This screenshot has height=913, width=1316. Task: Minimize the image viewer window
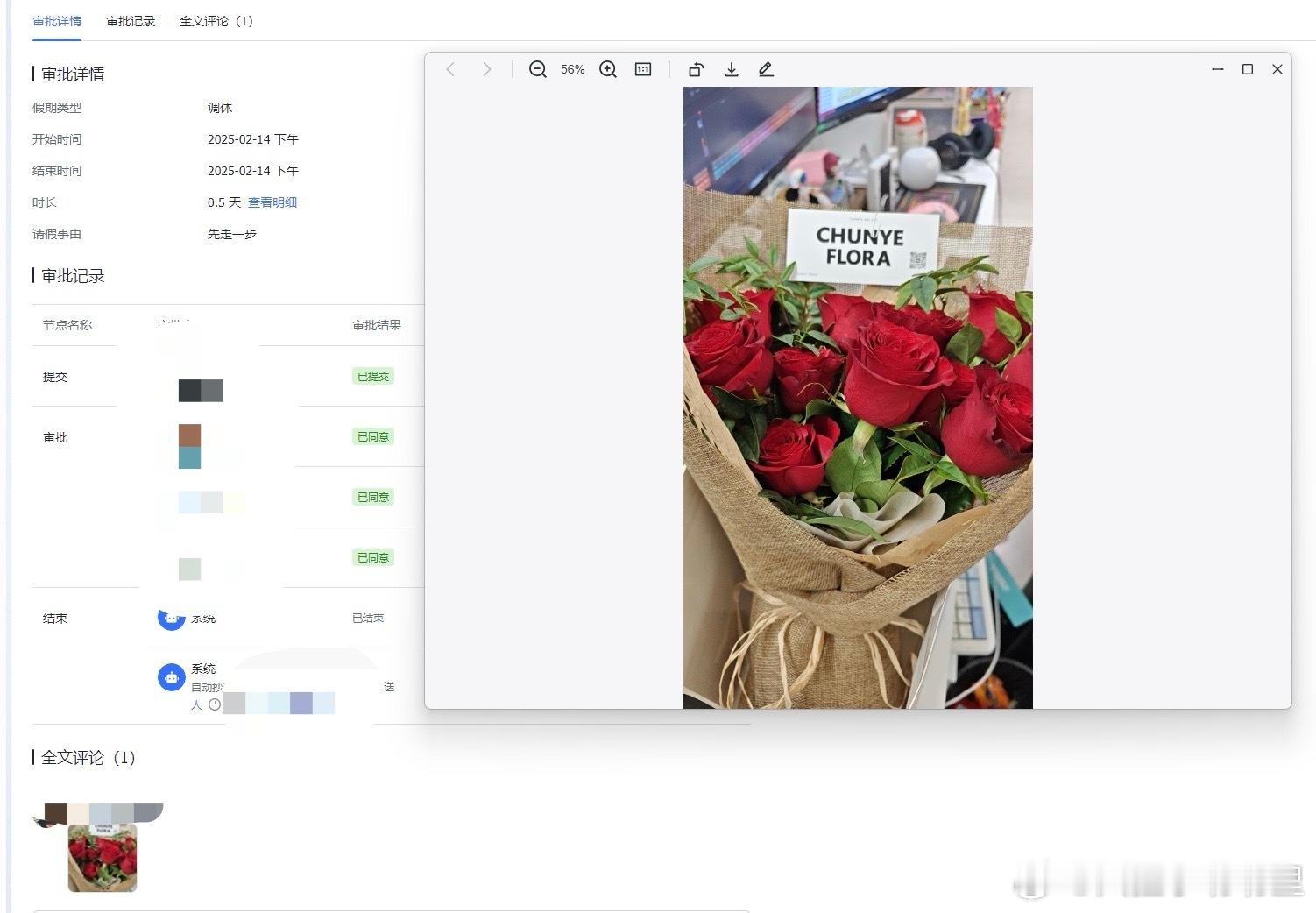point(1218,69)
